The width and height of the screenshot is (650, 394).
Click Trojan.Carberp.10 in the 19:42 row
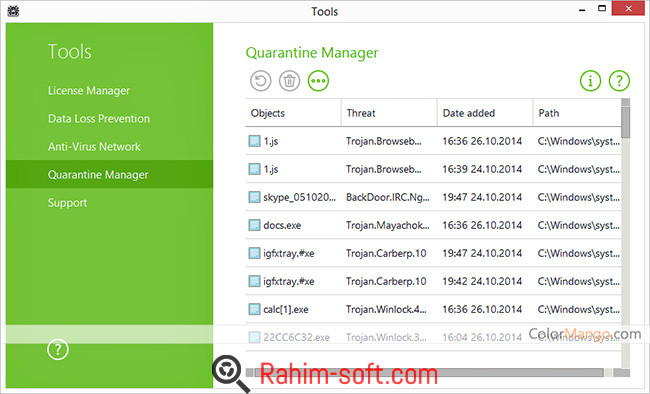pyautogui.click(x=386, y=281)
